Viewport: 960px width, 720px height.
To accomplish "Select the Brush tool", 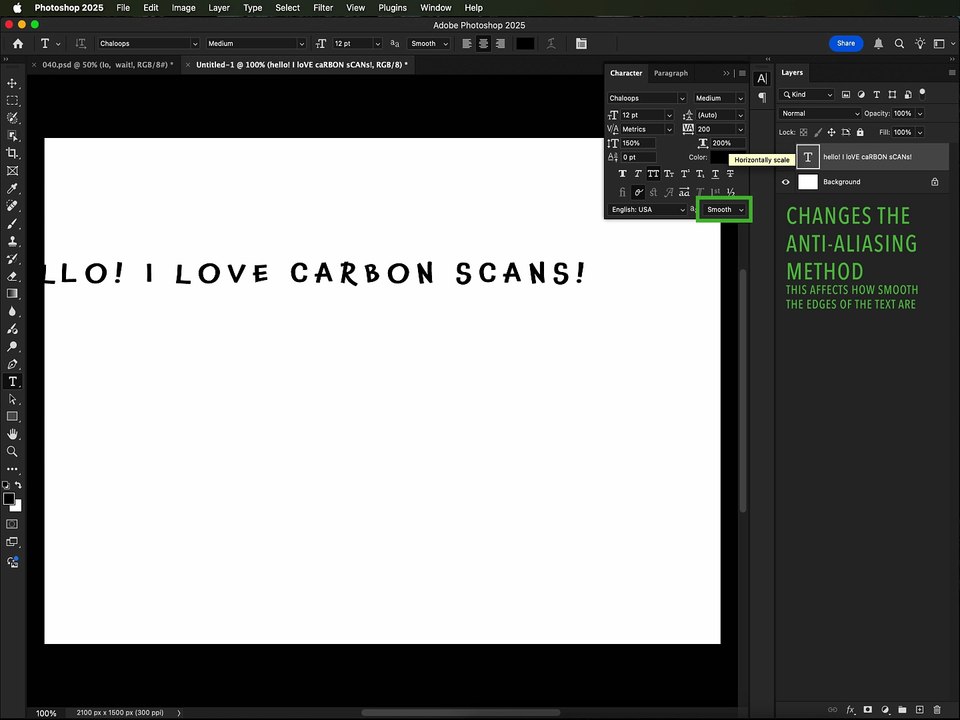I will pos(12,223).
